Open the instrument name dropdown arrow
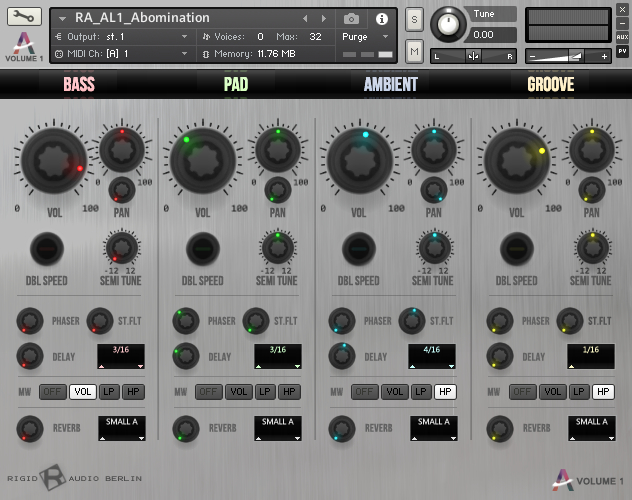 62,19
